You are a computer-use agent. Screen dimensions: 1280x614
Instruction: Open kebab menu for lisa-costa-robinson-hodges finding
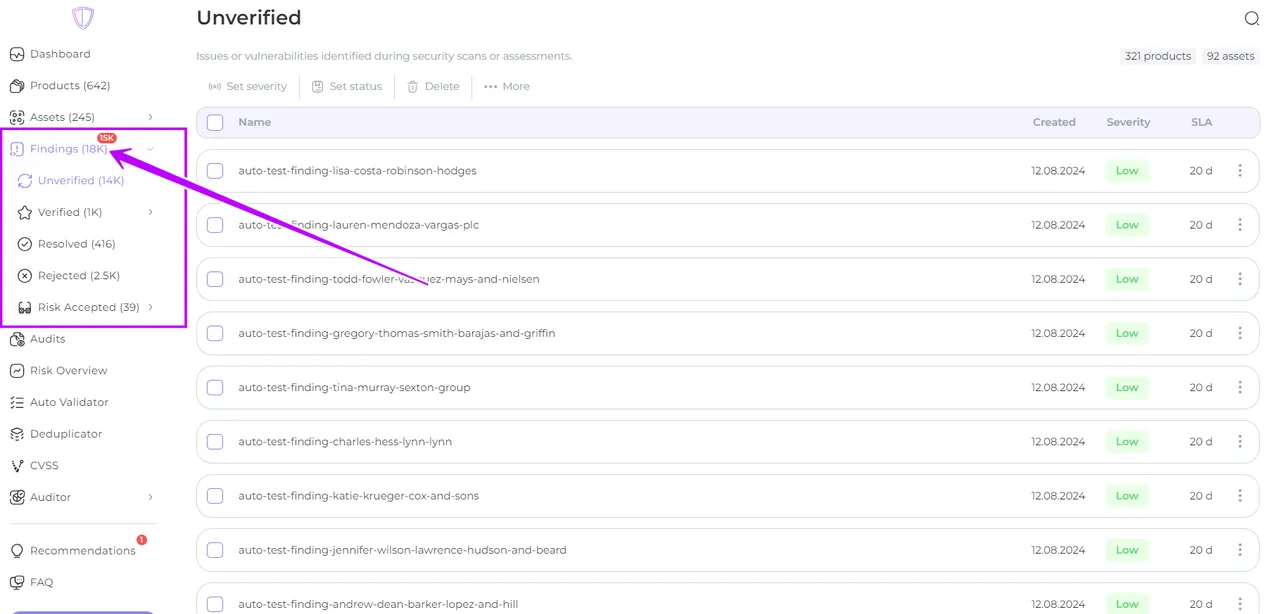(x=1240, y=171)
